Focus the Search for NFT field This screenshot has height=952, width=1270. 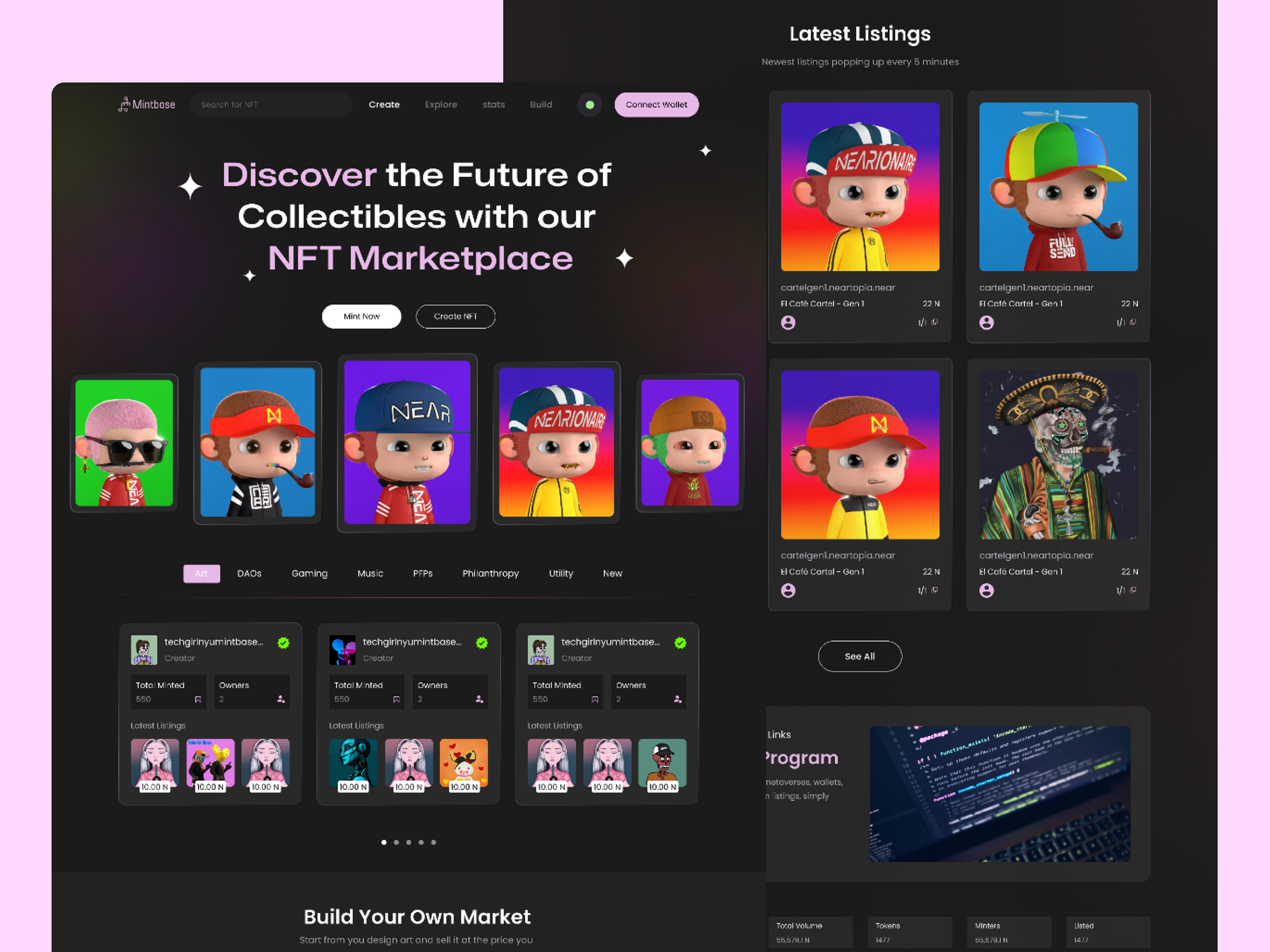pyautogui.click(x=270, y=104)
